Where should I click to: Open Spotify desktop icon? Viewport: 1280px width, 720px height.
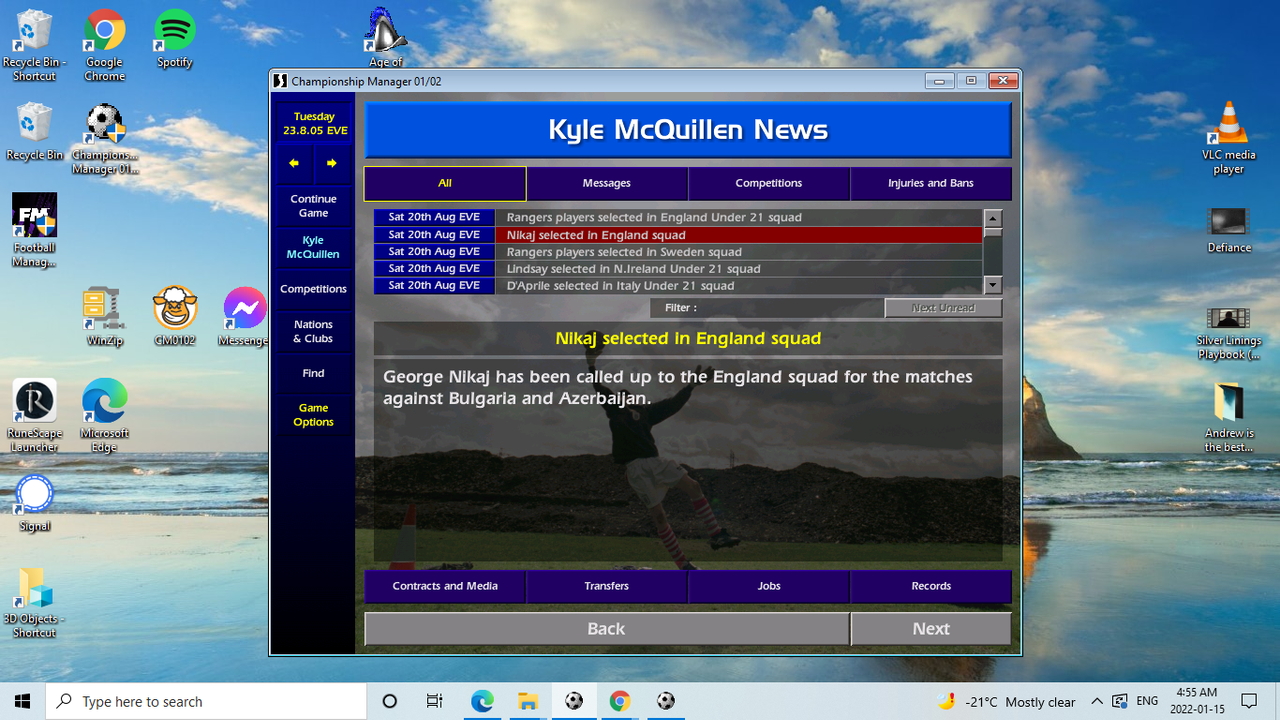(175, 40)
